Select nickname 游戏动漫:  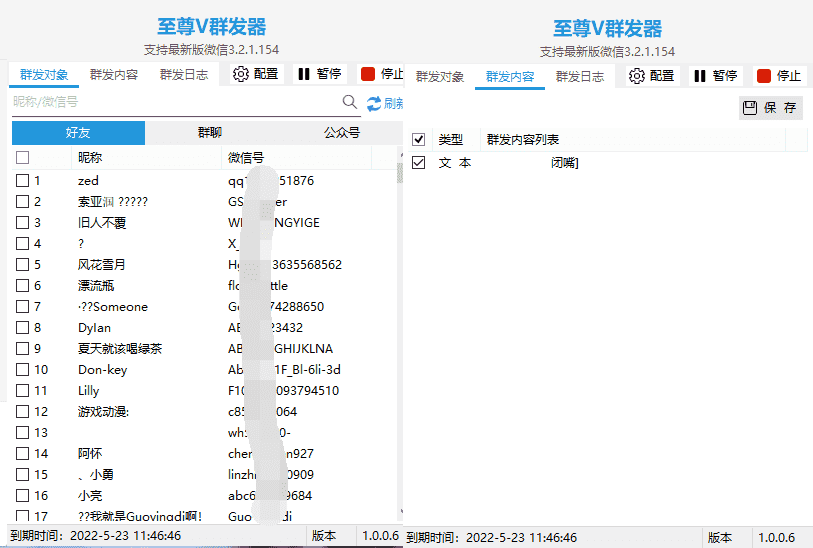tap(103, 412)
